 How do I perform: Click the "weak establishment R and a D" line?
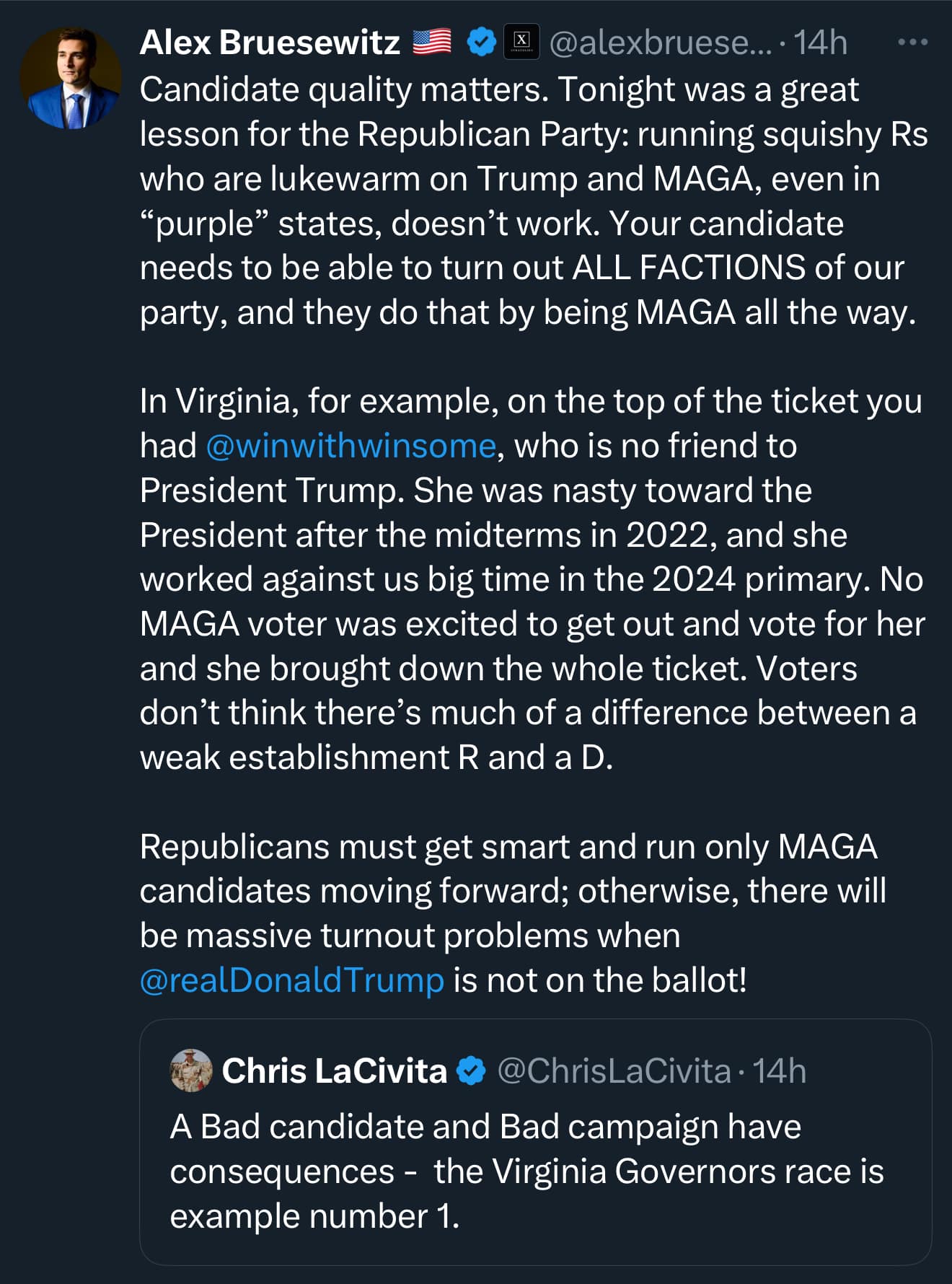click(376, 757)
